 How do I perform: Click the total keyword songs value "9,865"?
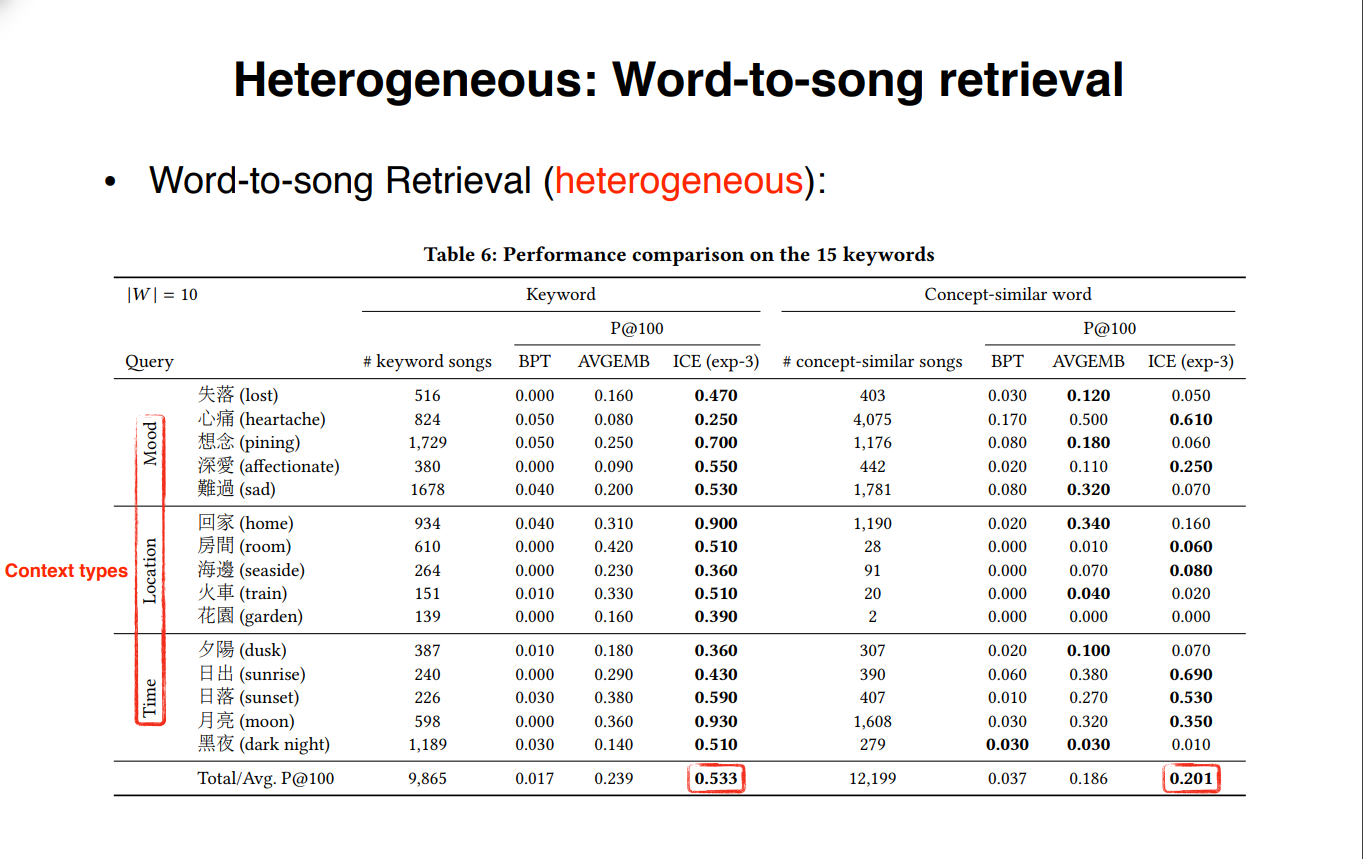(x=427, y=778)
